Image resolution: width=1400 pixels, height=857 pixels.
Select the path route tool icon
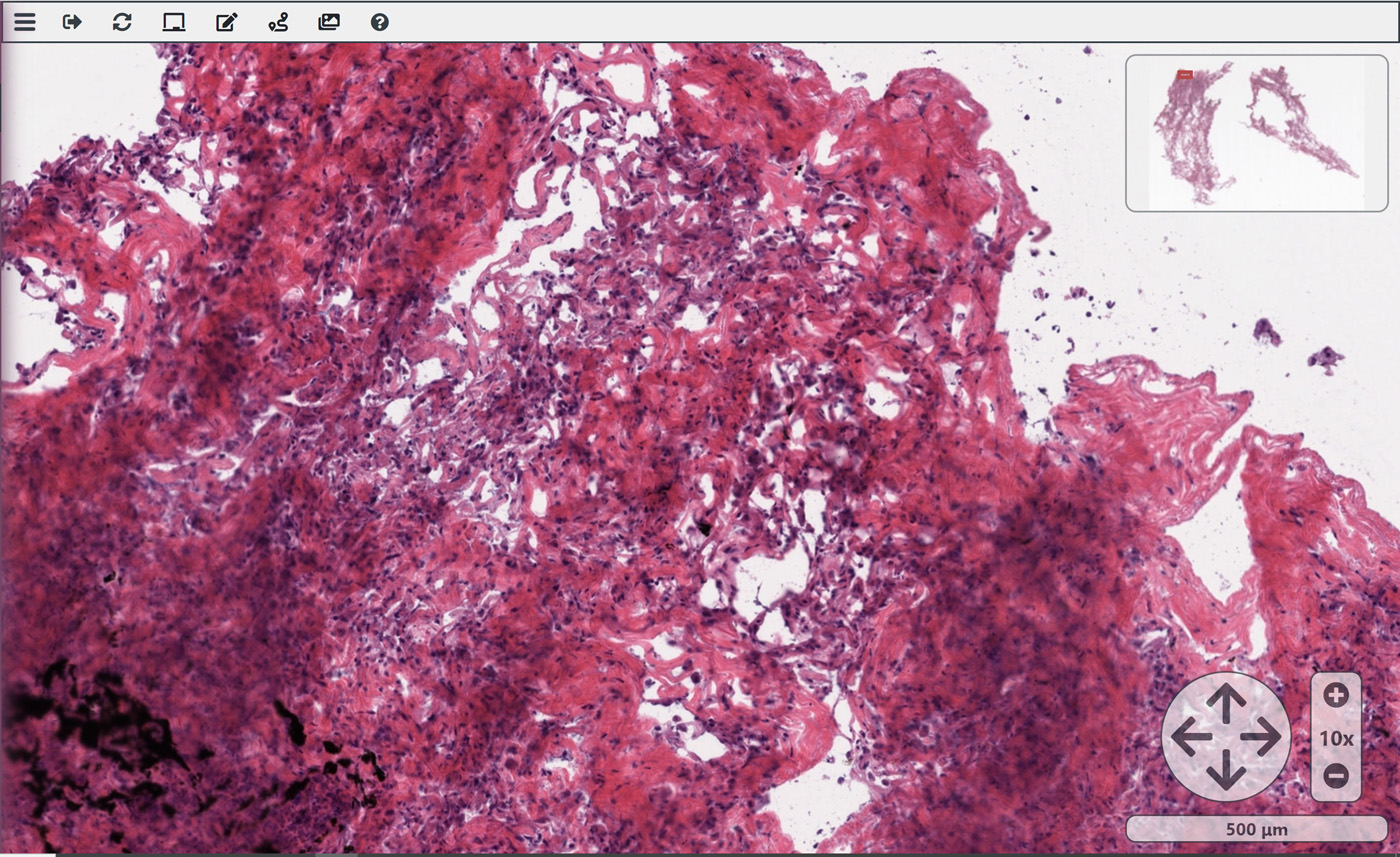(278, 22)
